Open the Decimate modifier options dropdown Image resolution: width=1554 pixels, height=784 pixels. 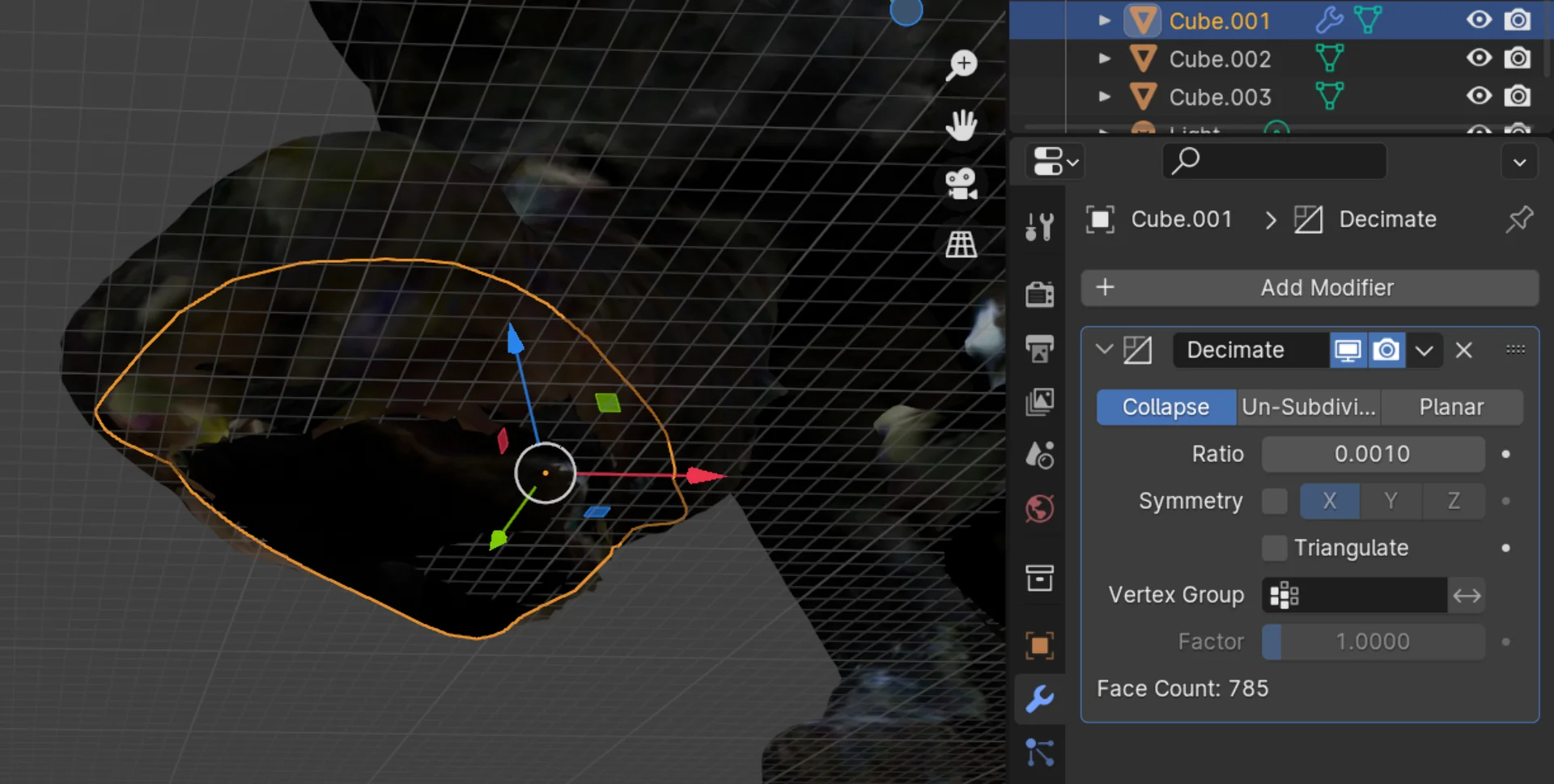[x=1424, y=350]
